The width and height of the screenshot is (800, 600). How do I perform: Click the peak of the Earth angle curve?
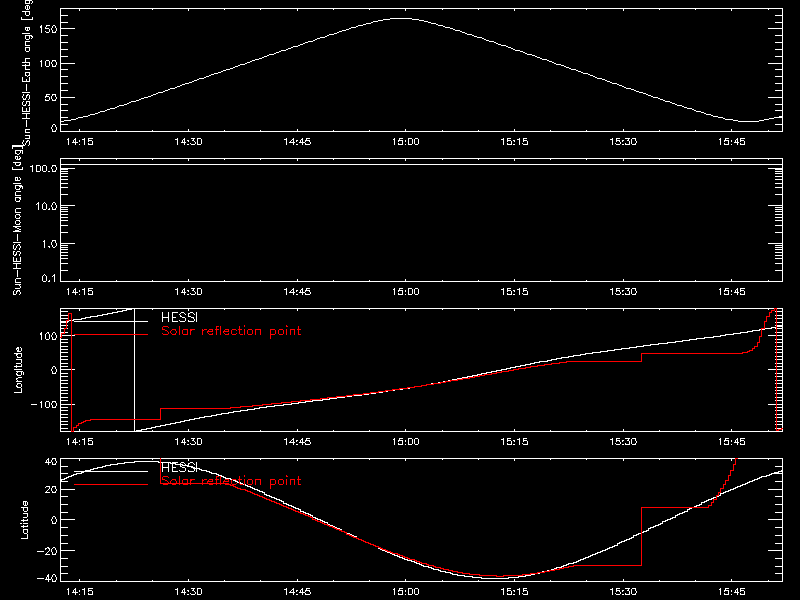click(x=403, y=18)
